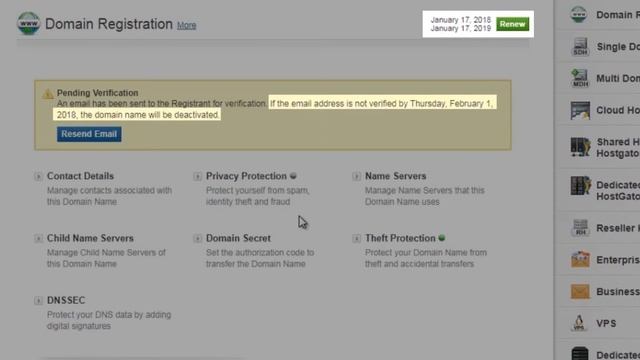
Task: Click the green Renew button
Action: coord(513,24)
